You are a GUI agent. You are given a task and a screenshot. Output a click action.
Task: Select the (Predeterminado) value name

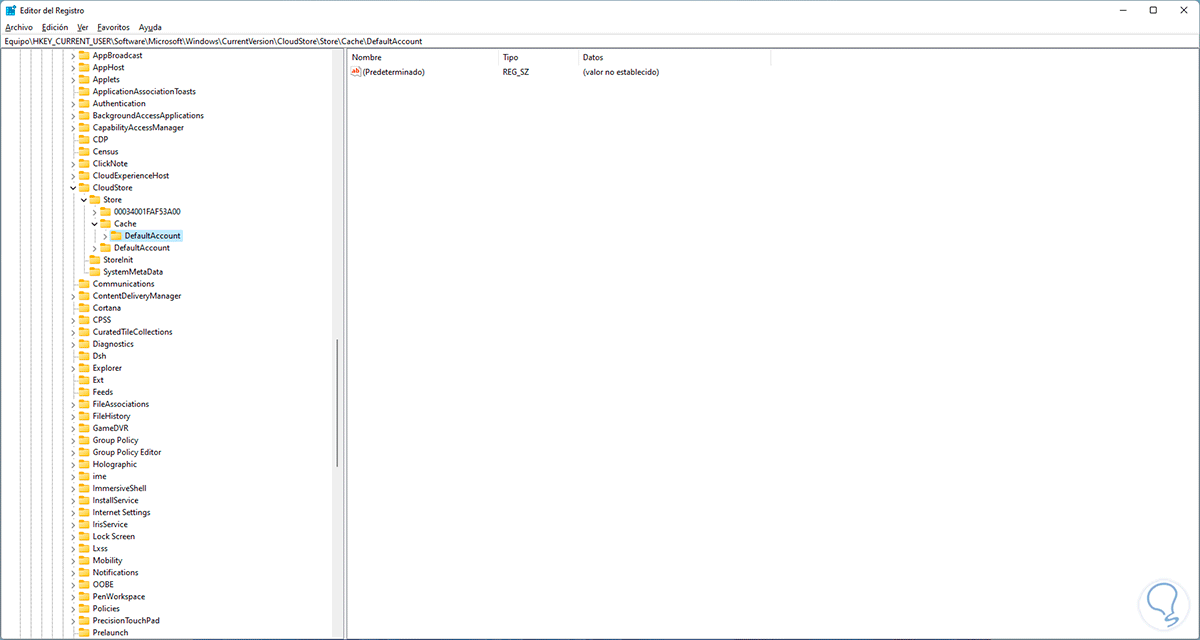coord(394,72)
